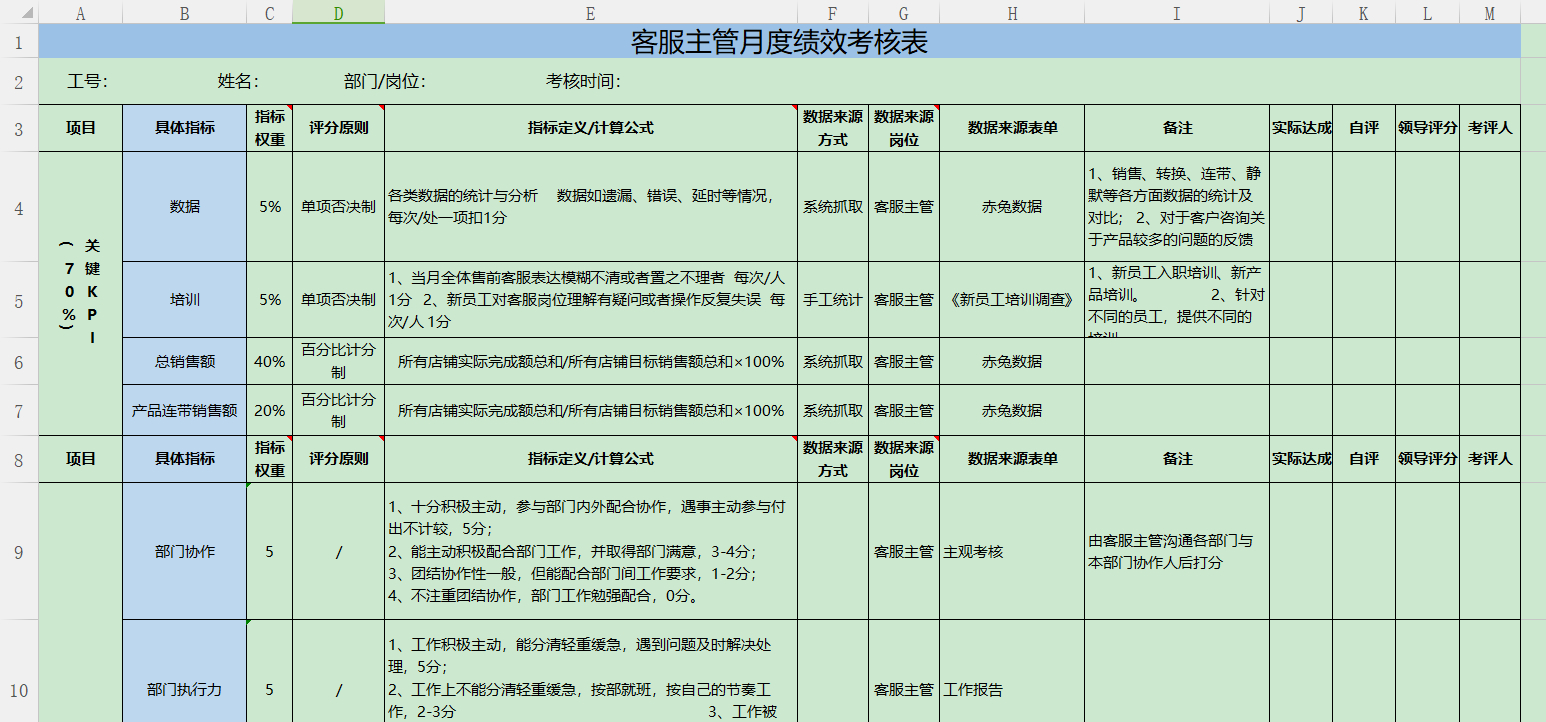
Task: Click the 具体指标 header in row 8
Action: (184, 459)
